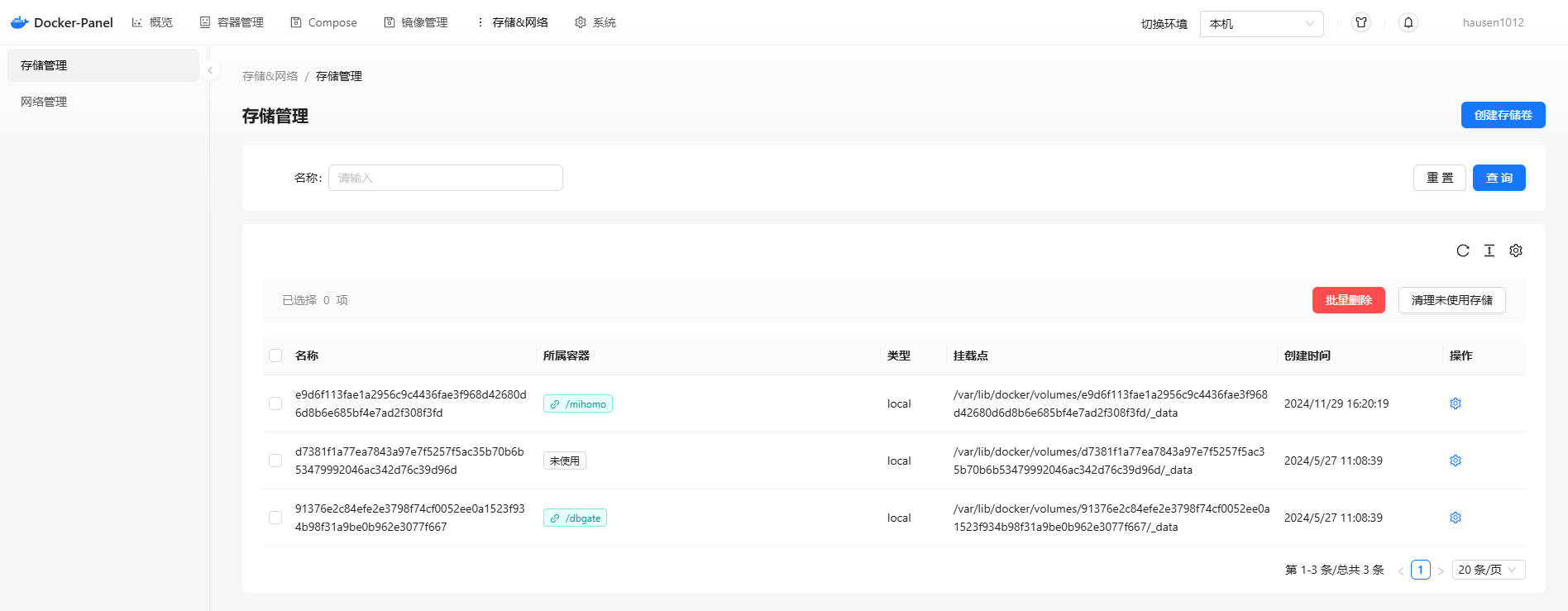This screenshot has height=611, width=1568.
Task: Open the /dbgate container link
Action: 575,518
